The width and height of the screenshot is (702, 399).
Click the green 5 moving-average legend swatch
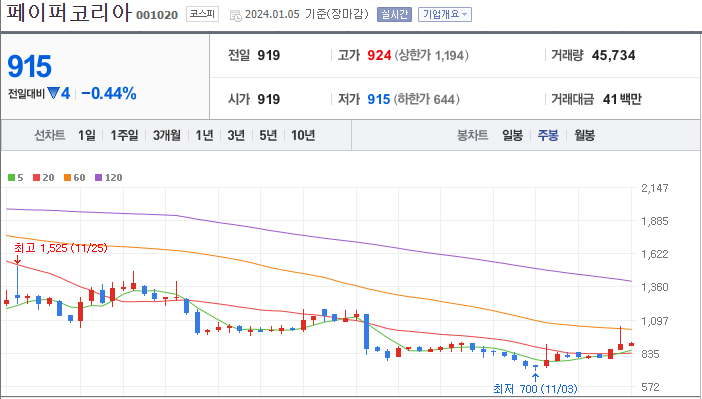12,178
